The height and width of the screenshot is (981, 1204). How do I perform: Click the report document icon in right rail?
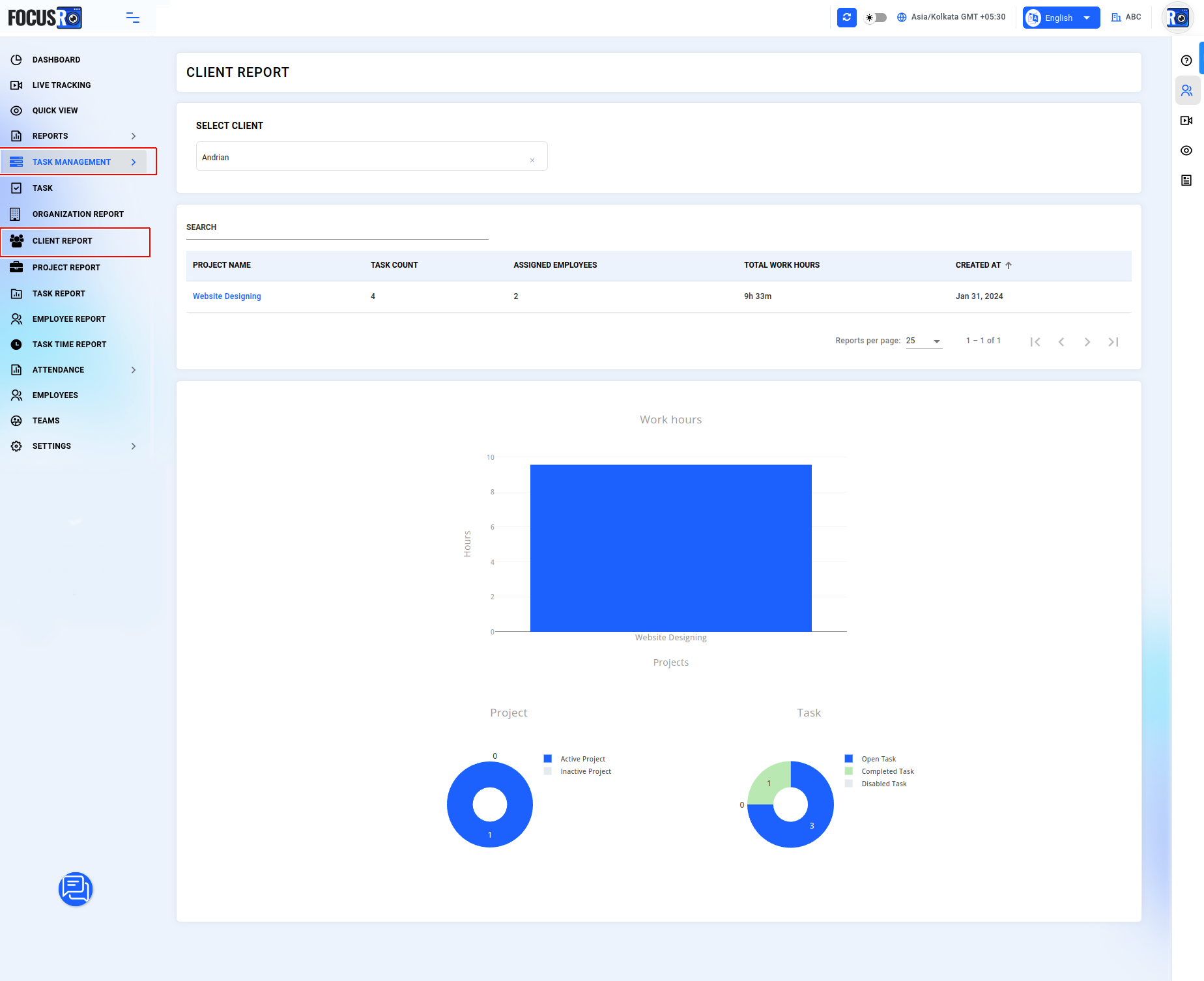1186,180
